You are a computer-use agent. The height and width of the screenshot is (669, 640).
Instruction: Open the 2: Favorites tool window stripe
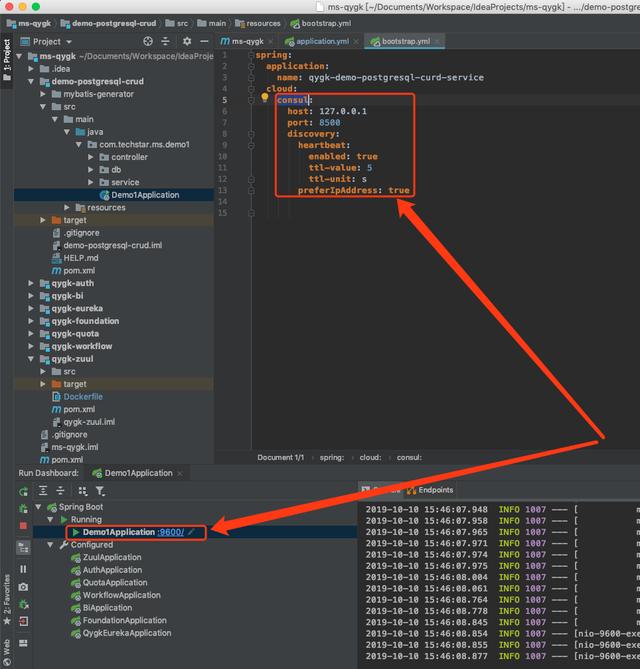coord(7,599)
